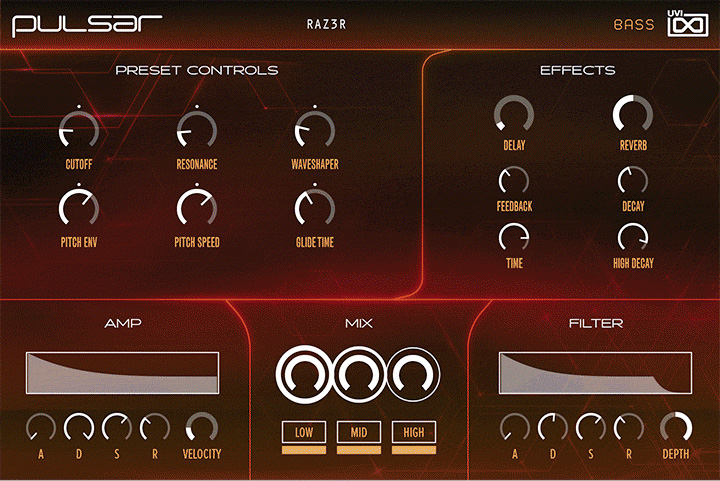The image size is (720, 481).
Task: Click the DEPTH label text
Action: pyautogui.click(x=676, y=454)
